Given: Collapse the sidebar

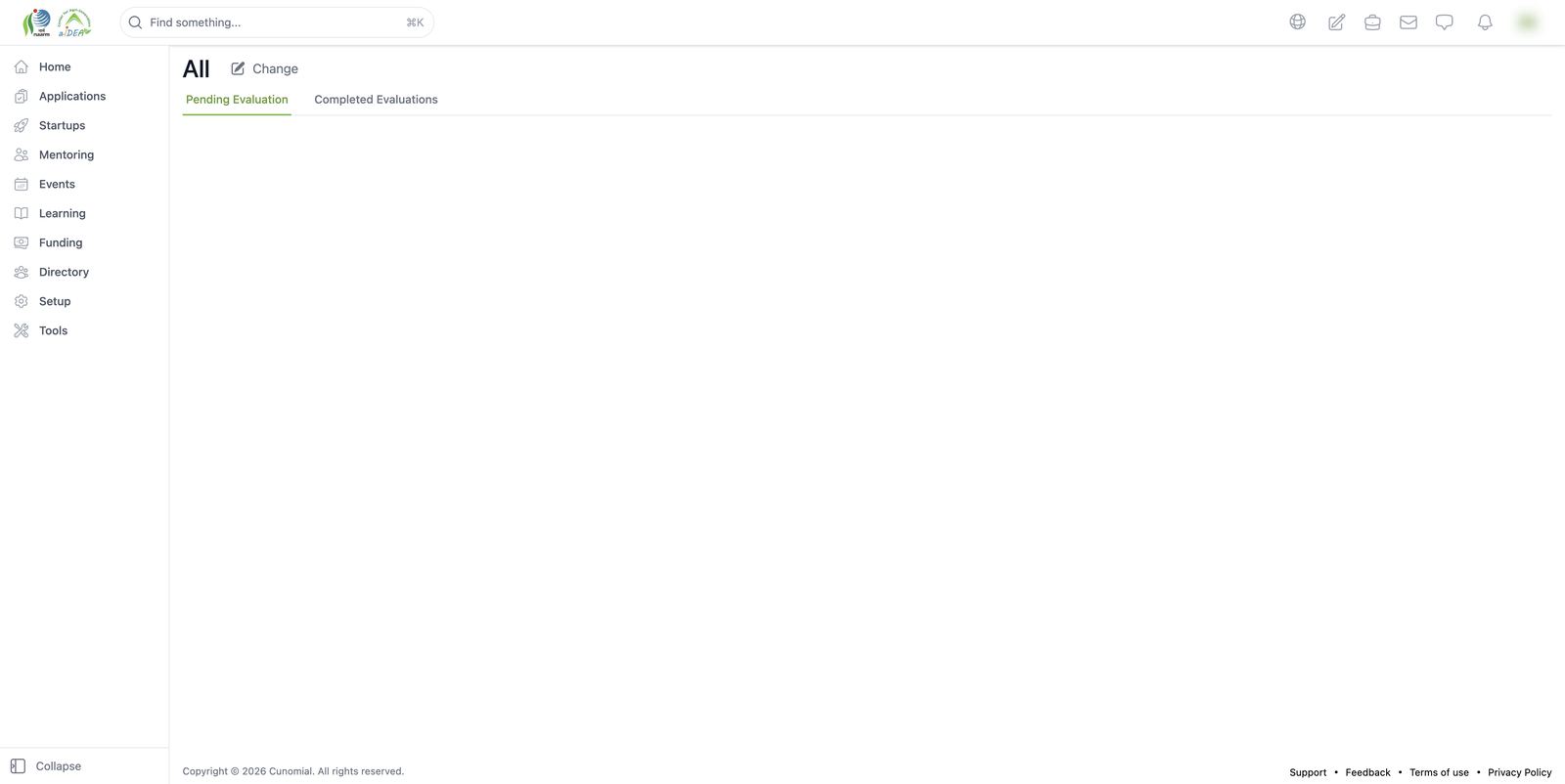Looking at the screenshot, I should [46, 766].
